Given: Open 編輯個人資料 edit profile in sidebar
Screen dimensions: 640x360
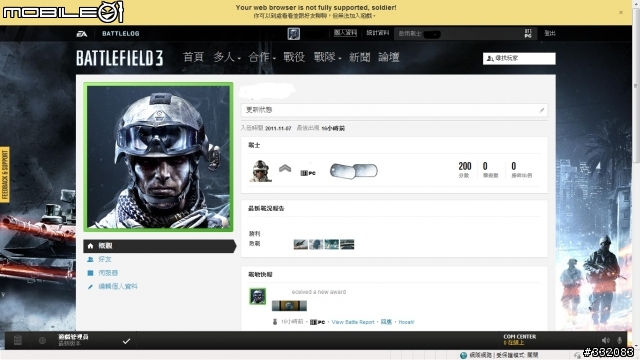Looking at the screenshot, I should tap(118, 286).
